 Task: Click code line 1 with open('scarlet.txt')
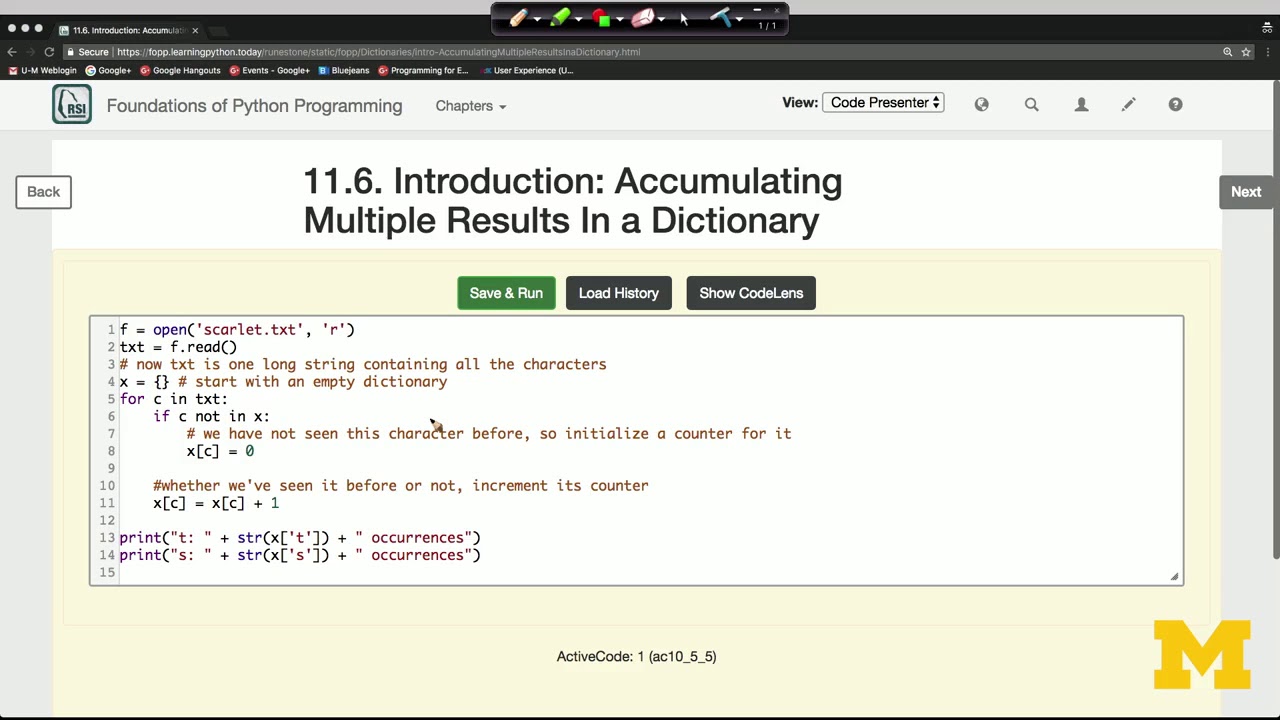click(x=237, y=330)
